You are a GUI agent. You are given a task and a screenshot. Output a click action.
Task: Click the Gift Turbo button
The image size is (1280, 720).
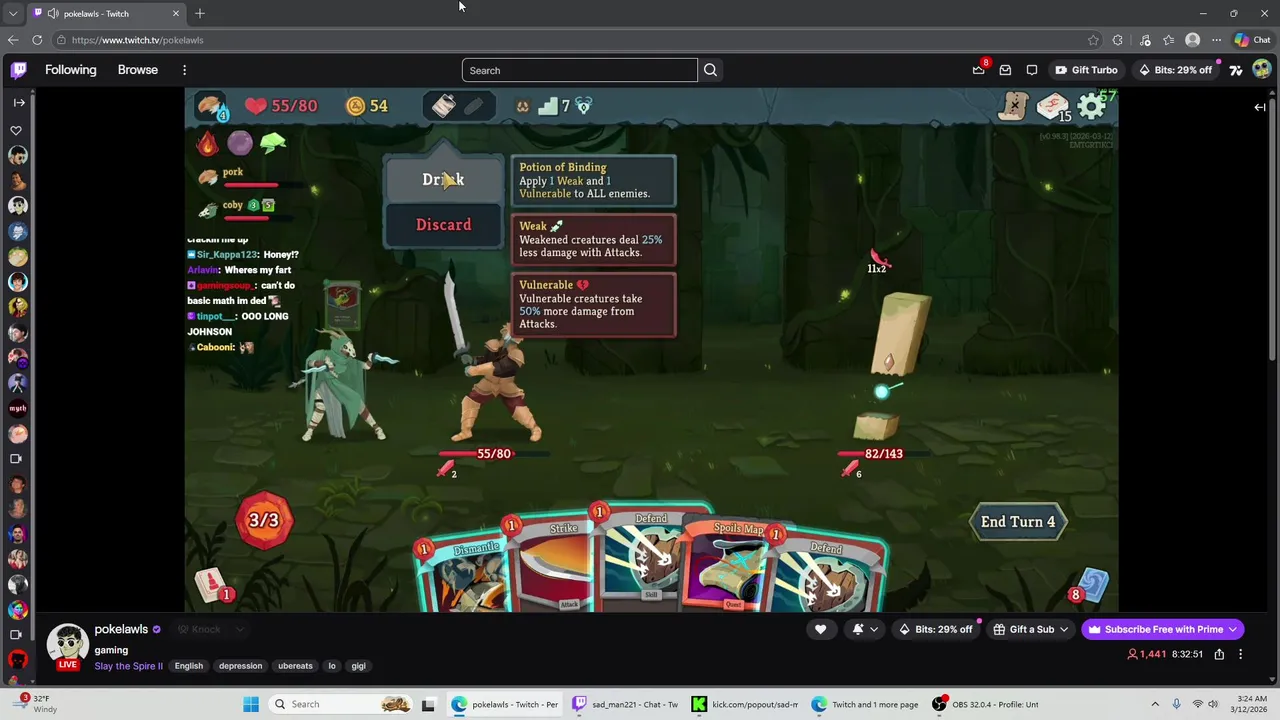(1086, 70)
